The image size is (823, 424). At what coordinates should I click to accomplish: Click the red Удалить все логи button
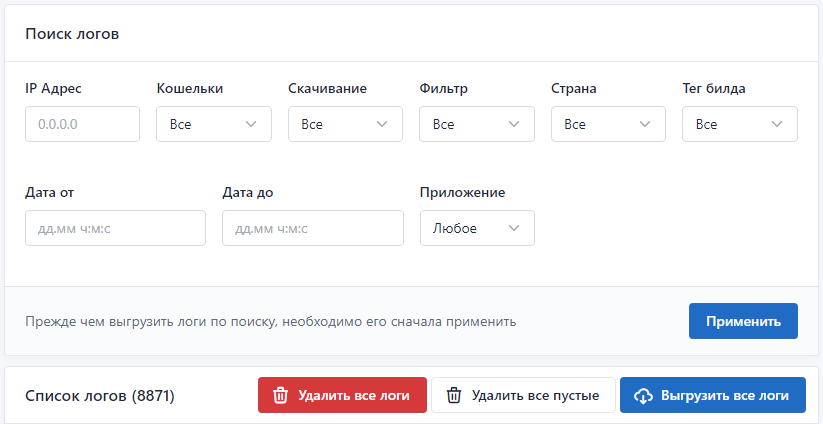342,395
